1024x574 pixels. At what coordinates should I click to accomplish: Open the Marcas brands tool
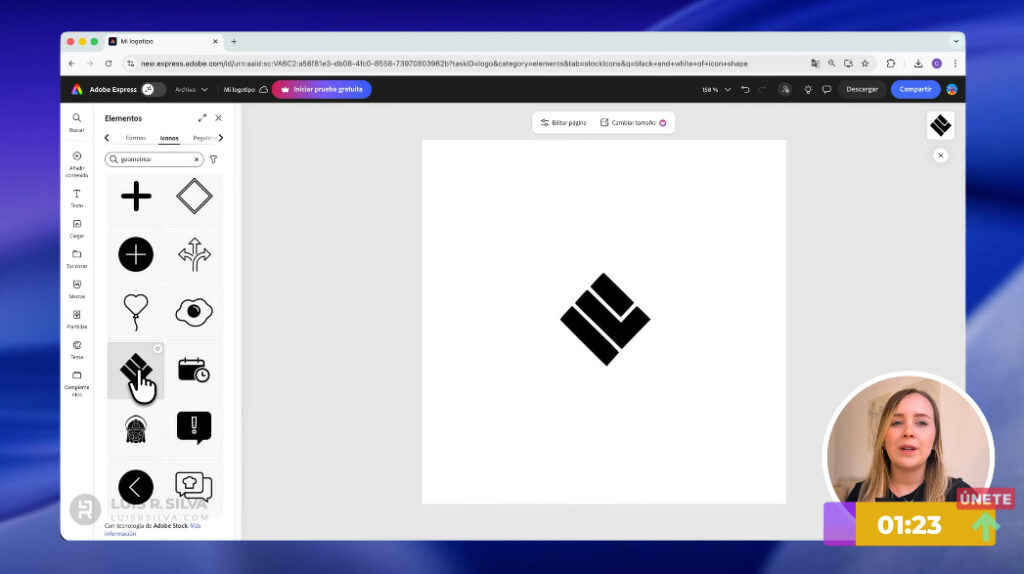[76, 289]
